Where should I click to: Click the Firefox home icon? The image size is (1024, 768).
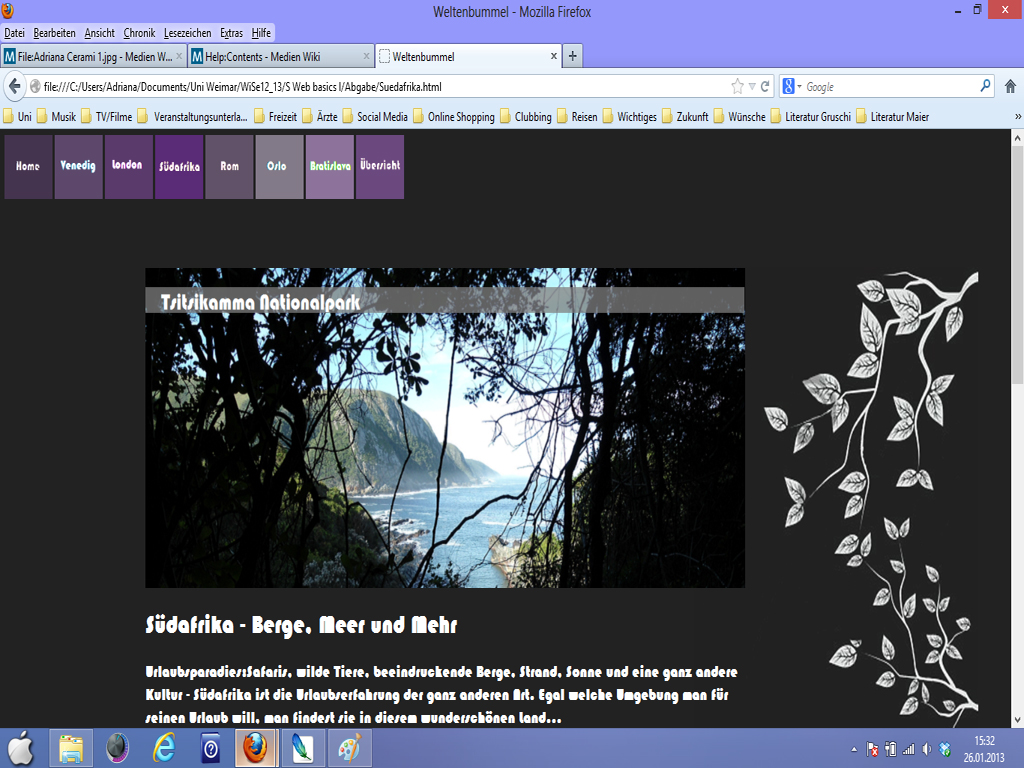tap(1010, 86)
